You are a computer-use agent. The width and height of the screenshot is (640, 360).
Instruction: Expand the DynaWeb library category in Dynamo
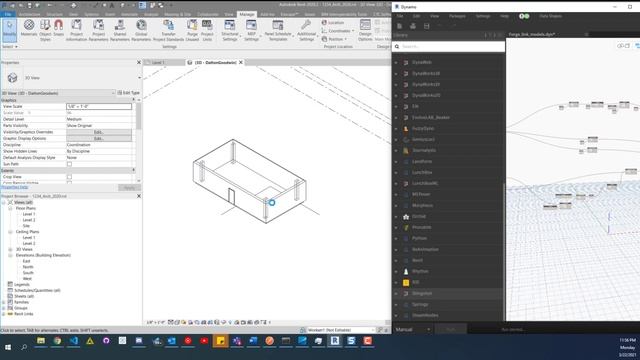(396, 62)
